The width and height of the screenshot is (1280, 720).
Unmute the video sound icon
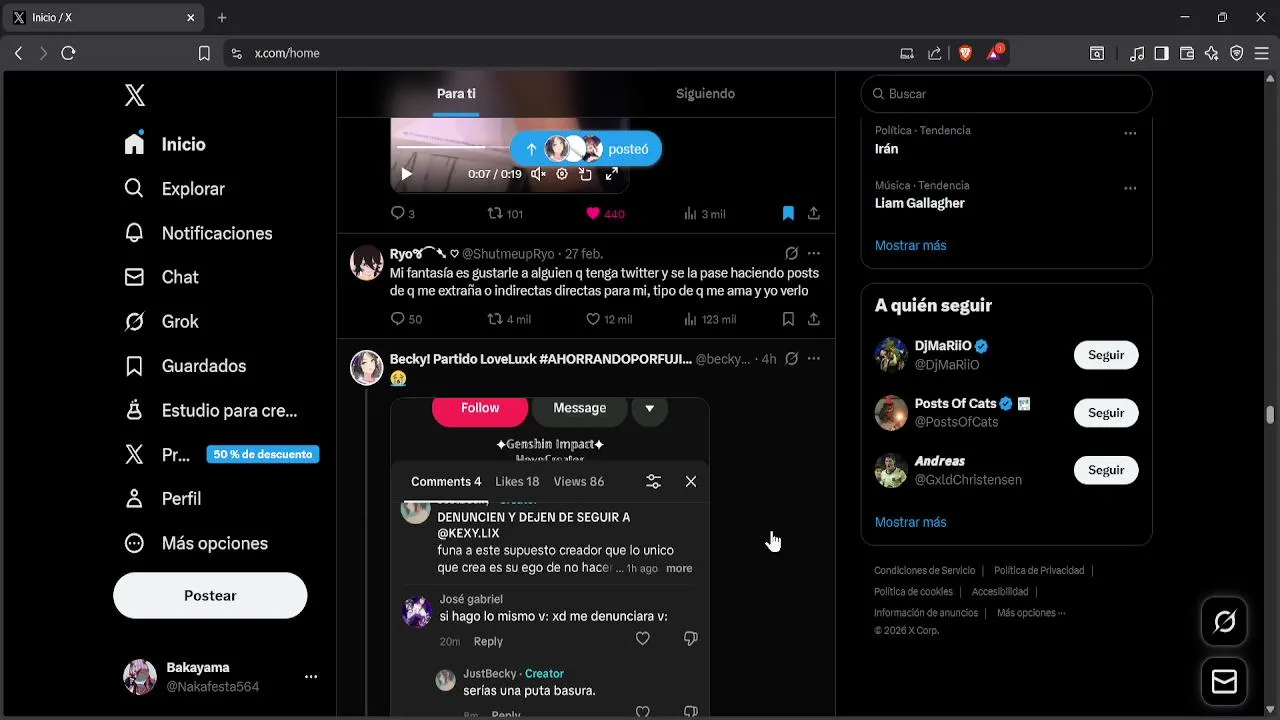coord(538,174)
